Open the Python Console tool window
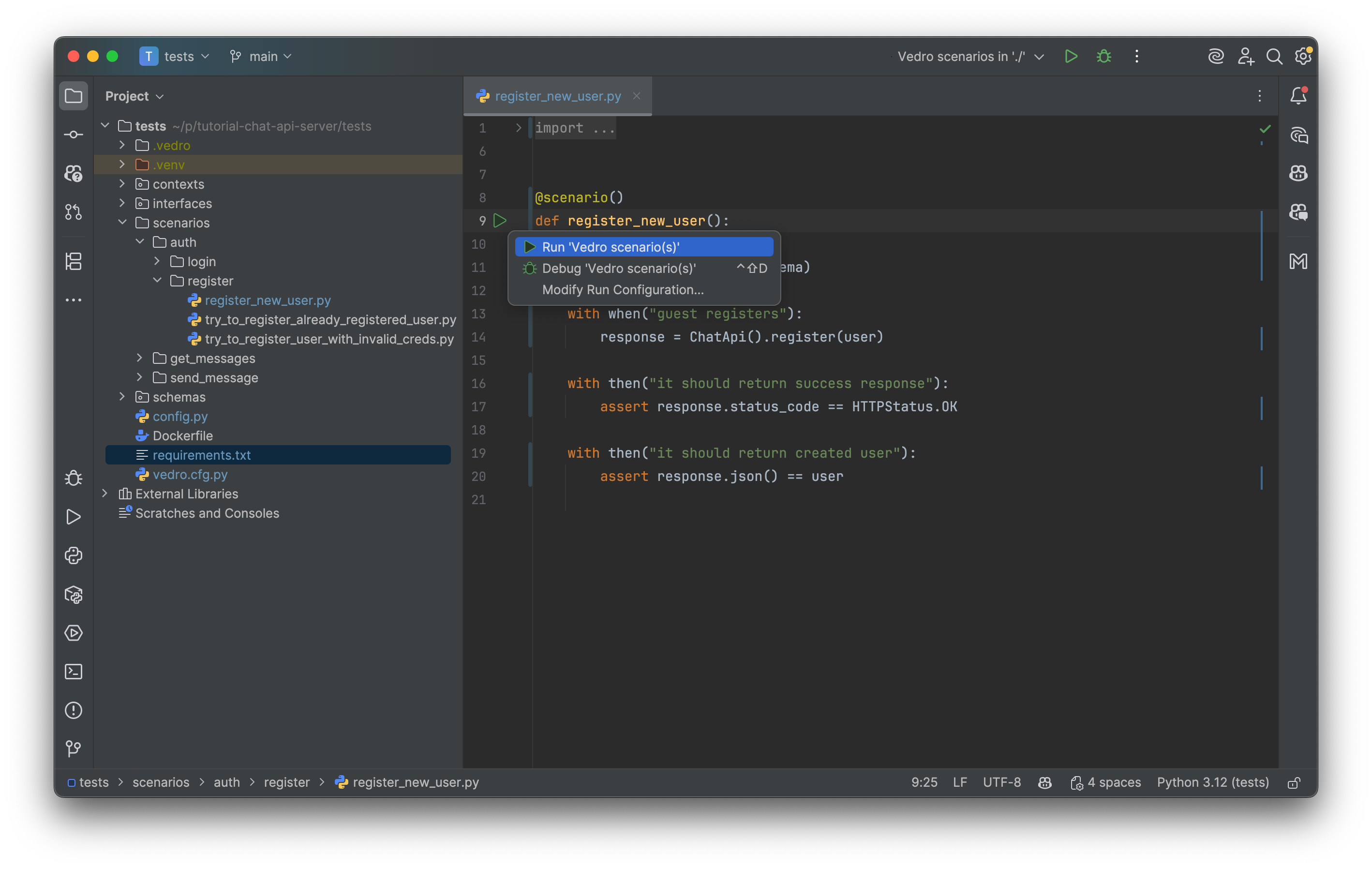The height and width of the screenshot is (869, 1372). pyautogui.click(x=73, y=555)
